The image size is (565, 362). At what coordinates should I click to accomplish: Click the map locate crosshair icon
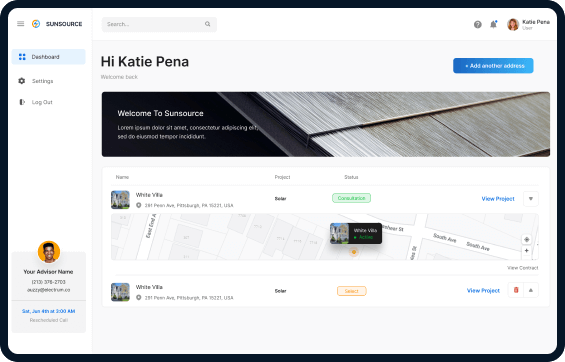point(526,239)
